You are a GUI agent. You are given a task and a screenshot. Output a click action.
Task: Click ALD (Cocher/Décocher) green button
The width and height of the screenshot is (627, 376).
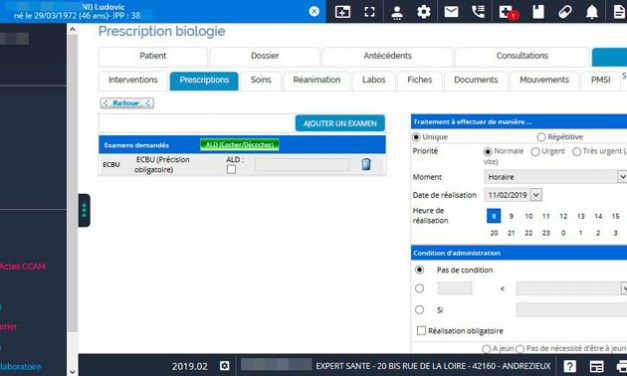pos(240,145)
